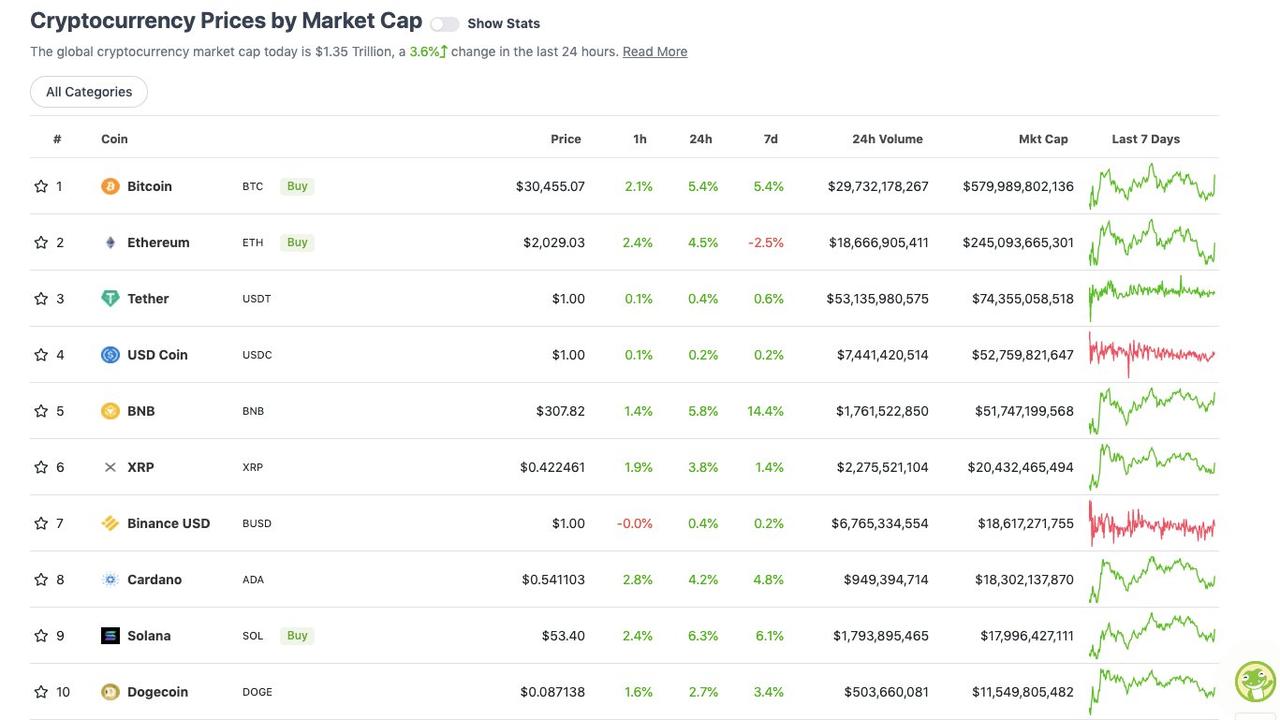Open the XRP coin name link
The height and width of the screenshot is (720, 1280).
pos(140,467)
